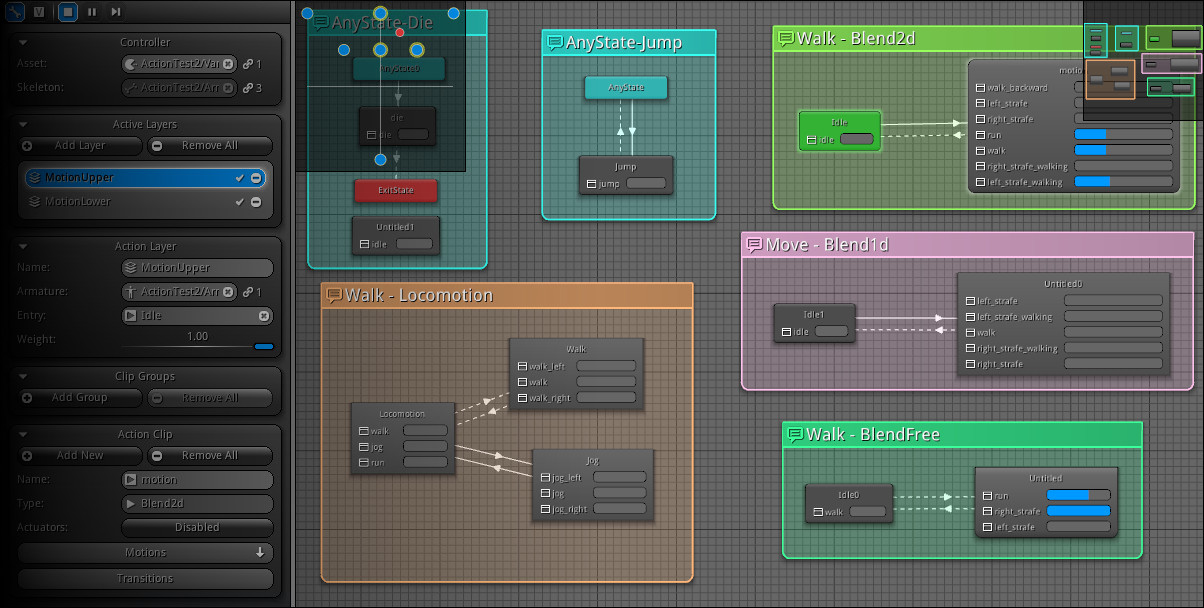This screenshot has width=1204, height=608.
Task: Click the run clip icon in Locomotion node
Action: point(362,463)
